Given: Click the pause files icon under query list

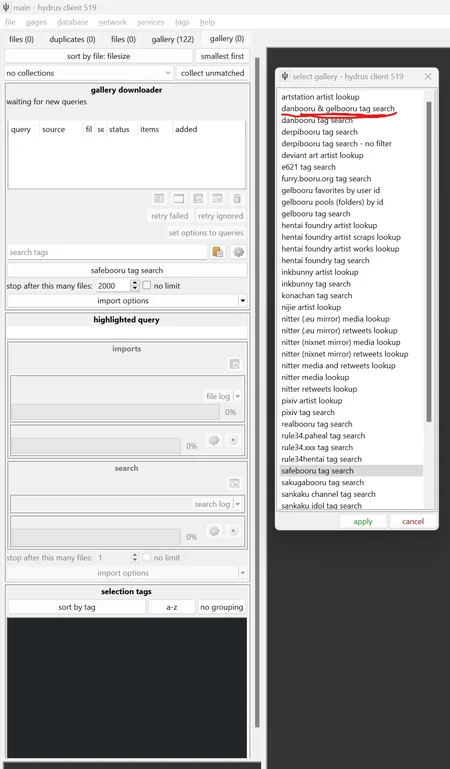Looking at the screenshot, I should tap(198, 199).
